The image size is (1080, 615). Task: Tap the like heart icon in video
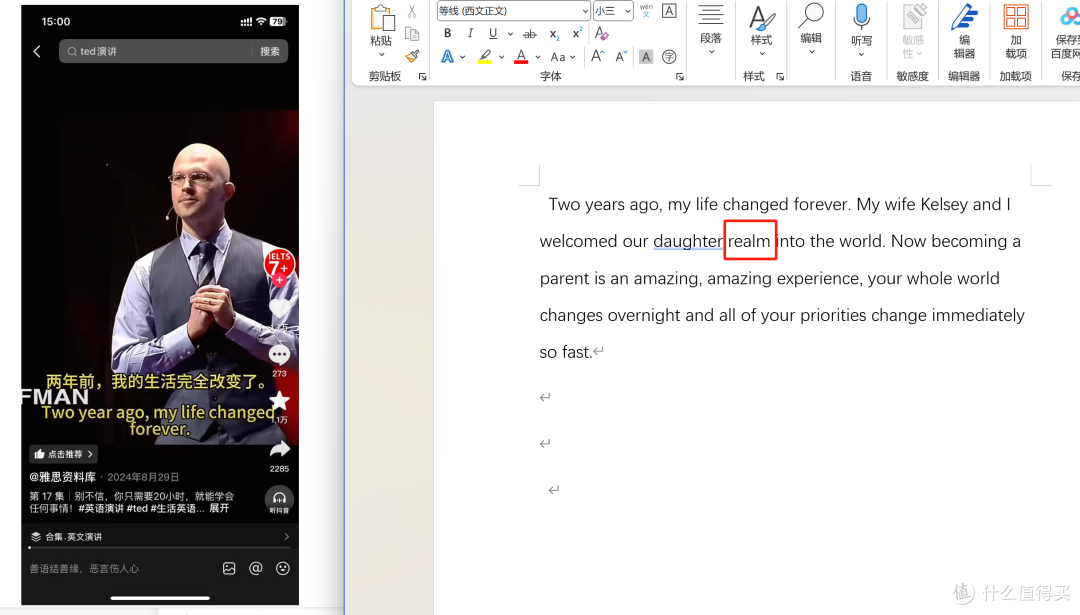[x=279, y=309]
